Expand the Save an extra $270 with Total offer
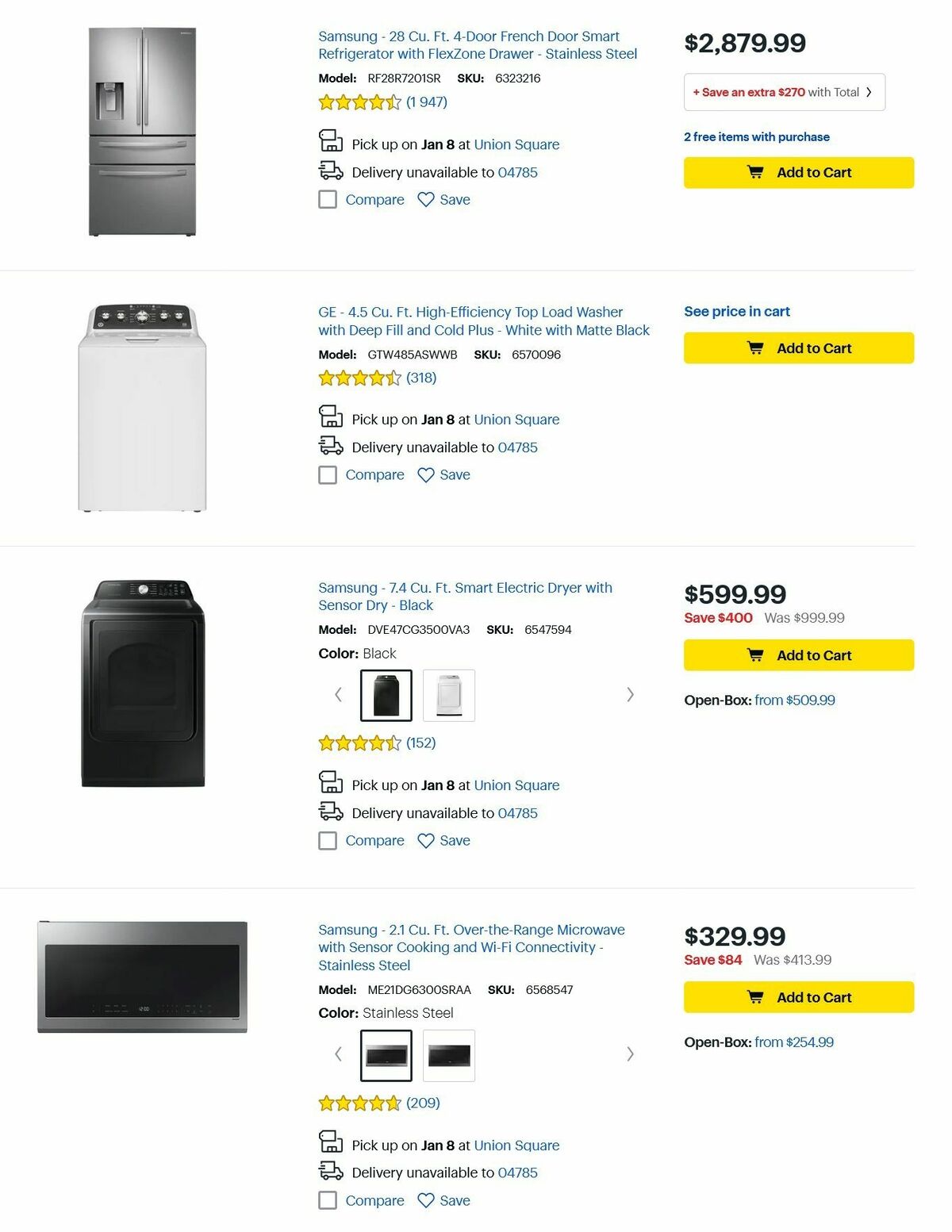 [784, 92]
